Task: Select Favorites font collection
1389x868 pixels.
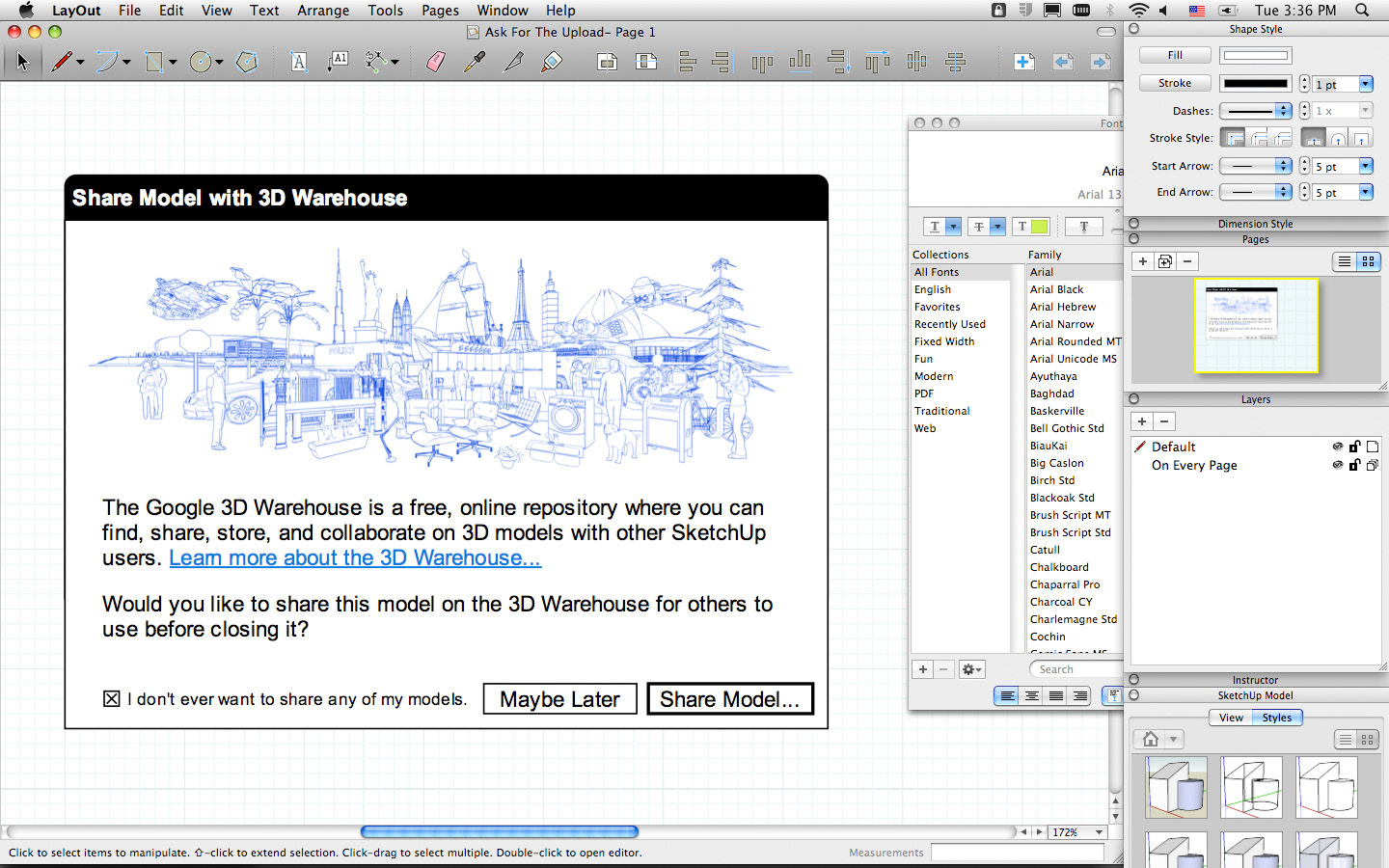Action: (x=937, y=307)
